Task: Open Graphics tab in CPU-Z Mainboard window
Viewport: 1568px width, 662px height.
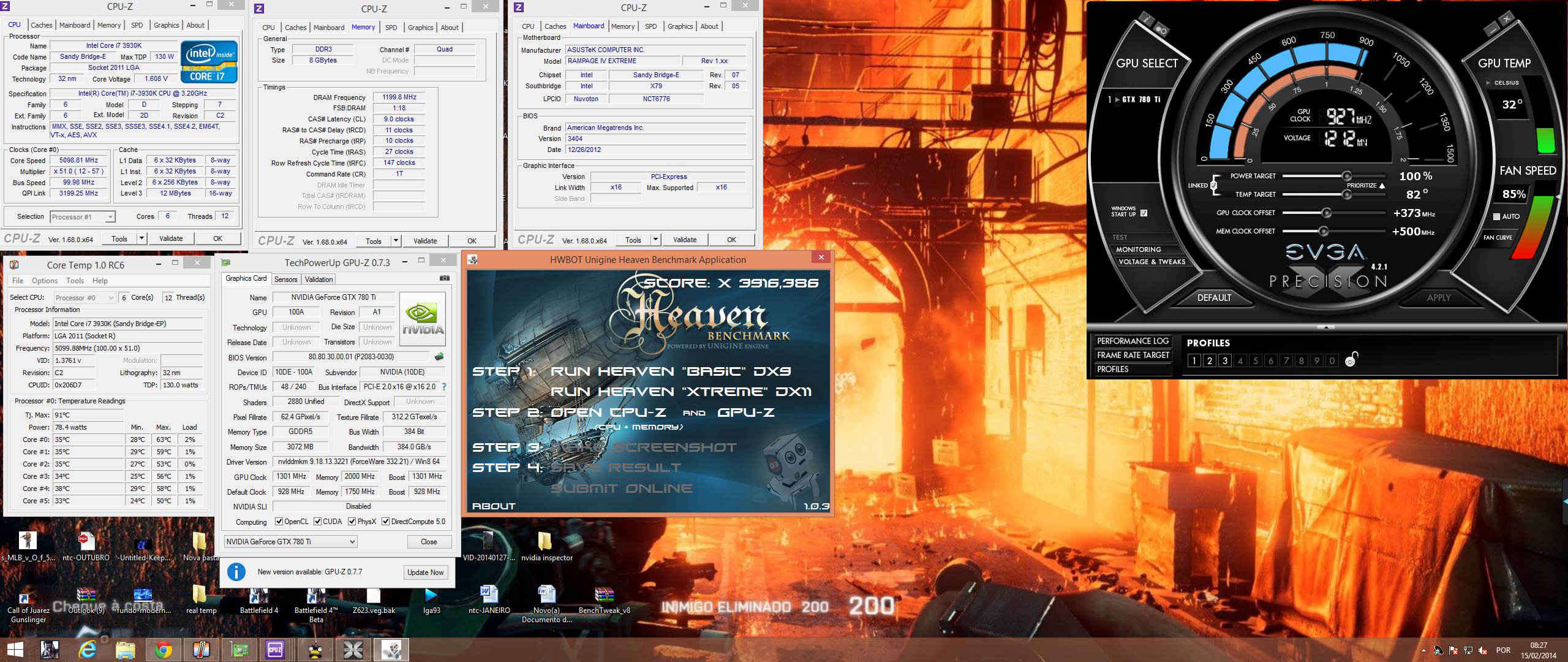Action: [680, 26]
